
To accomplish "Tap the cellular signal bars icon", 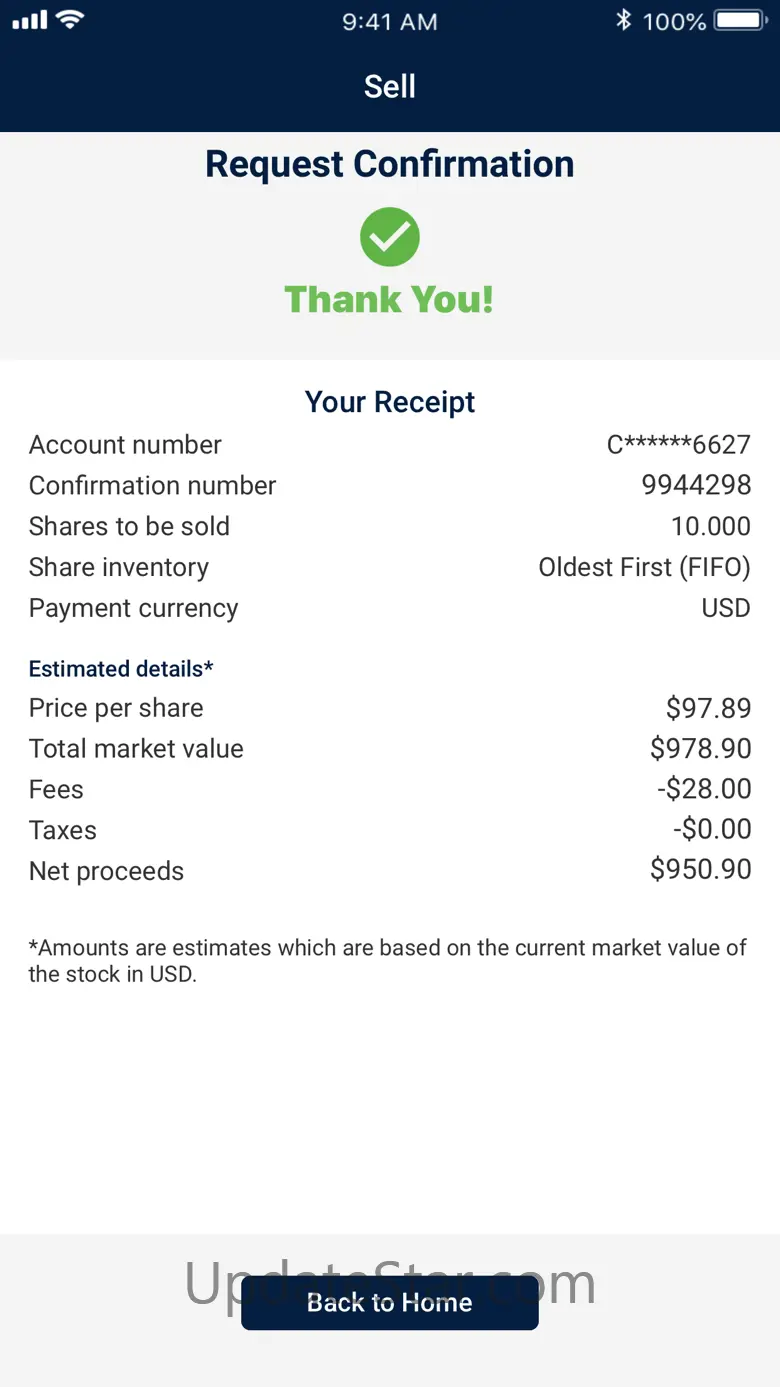I will coord(30,20).
